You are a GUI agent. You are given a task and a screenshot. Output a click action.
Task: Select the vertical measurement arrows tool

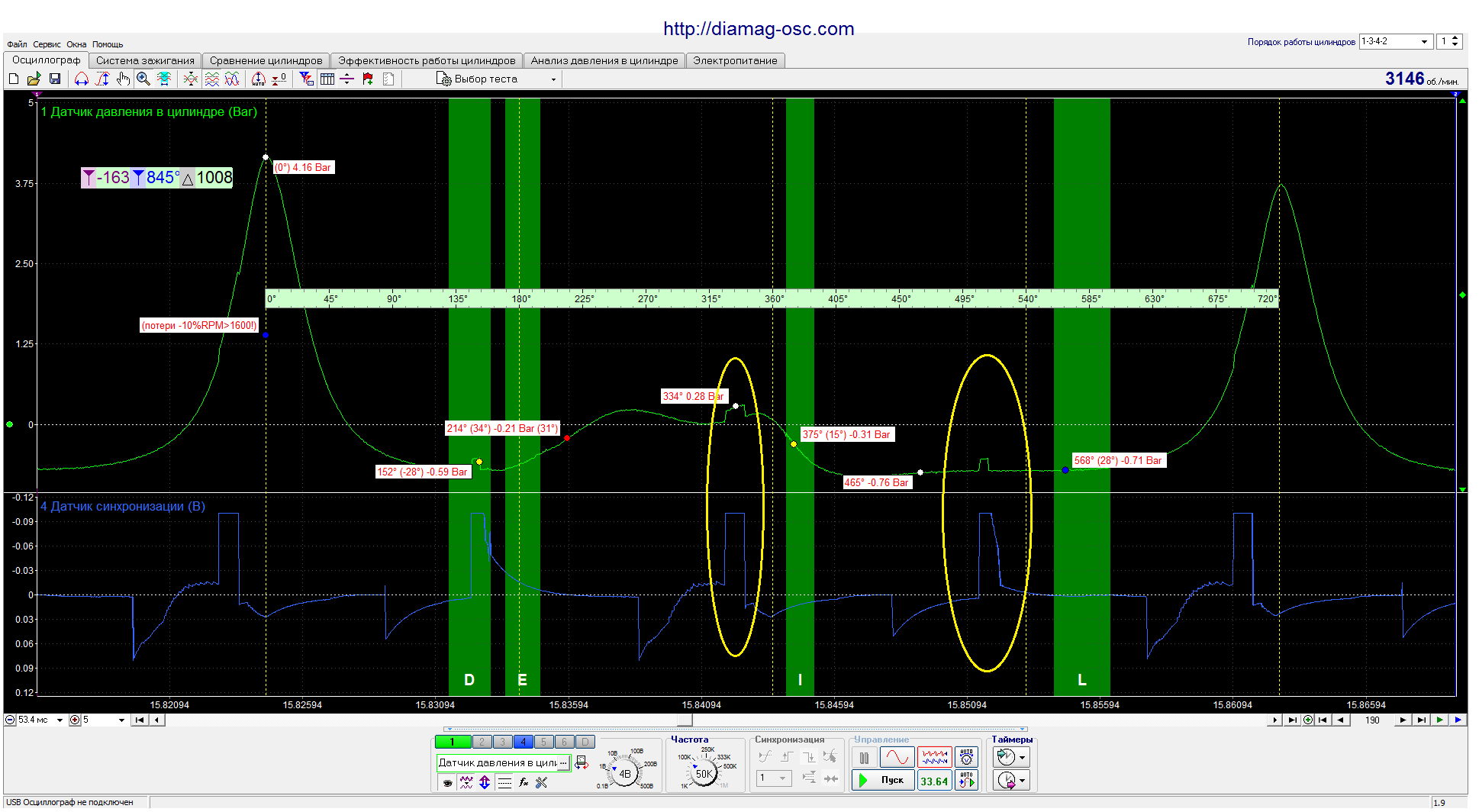(102, 79)
